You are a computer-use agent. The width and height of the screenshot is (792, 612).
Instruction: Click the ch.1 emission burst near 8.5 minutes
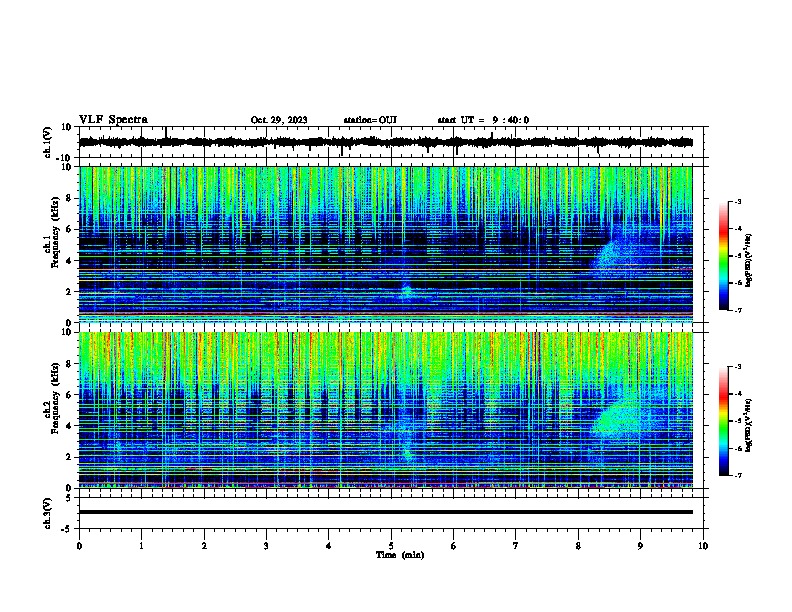point(614,255)
